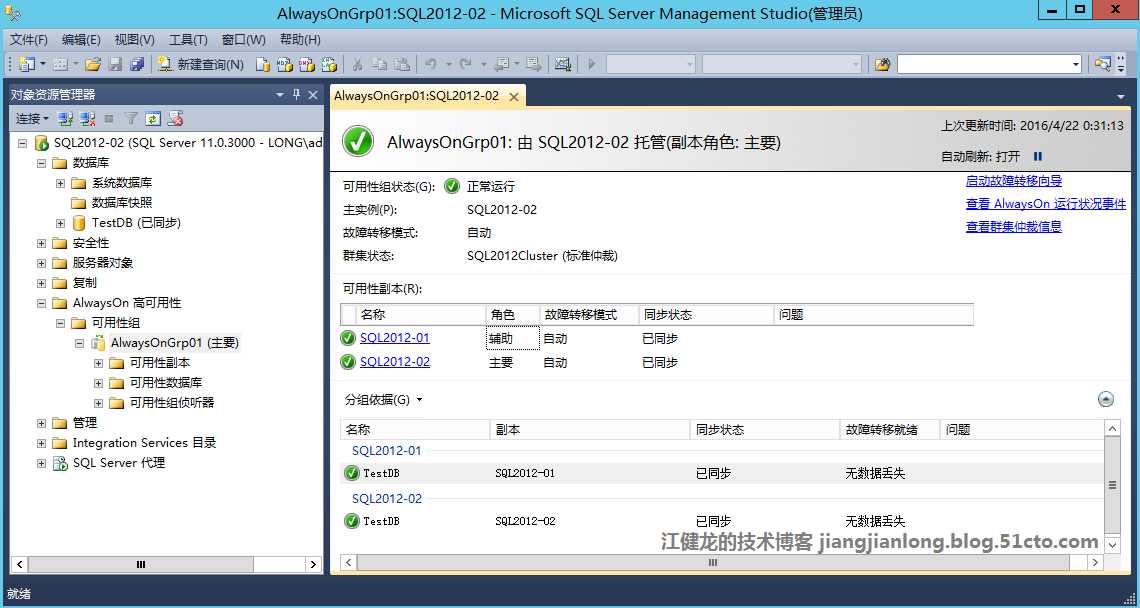Click the DMX query icon
This screenshot has width=1140, height=608.
pyautogui.click(x=307, y=65)
